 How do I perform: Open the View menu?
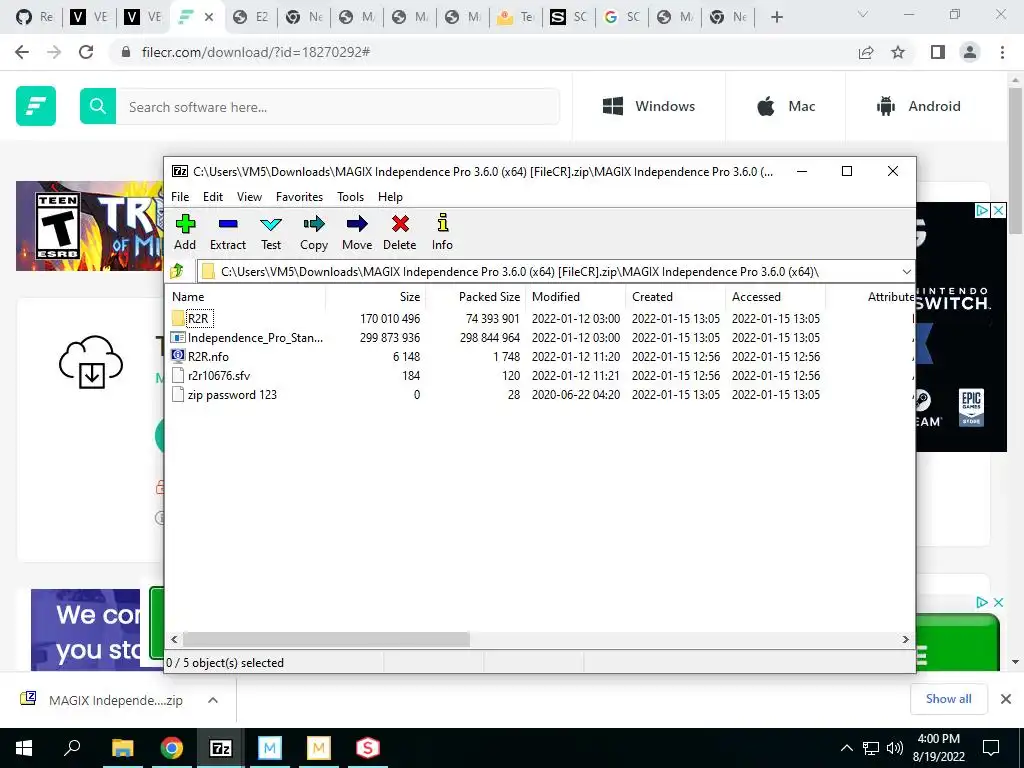point(249,197)
